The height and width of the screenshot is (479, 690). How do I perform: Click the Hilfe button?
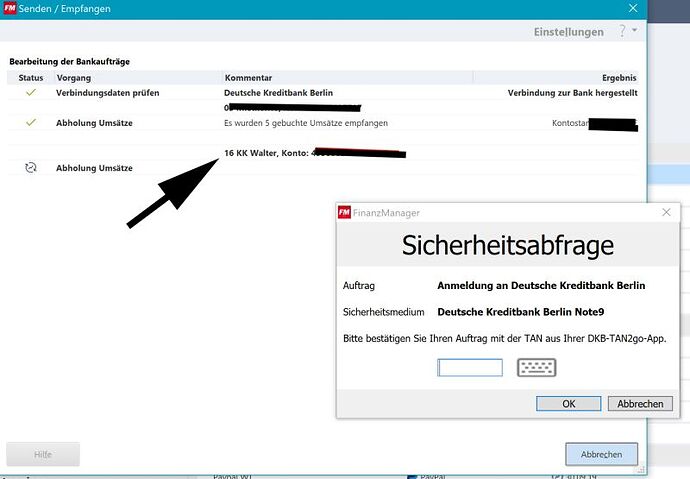coord(43,454)
